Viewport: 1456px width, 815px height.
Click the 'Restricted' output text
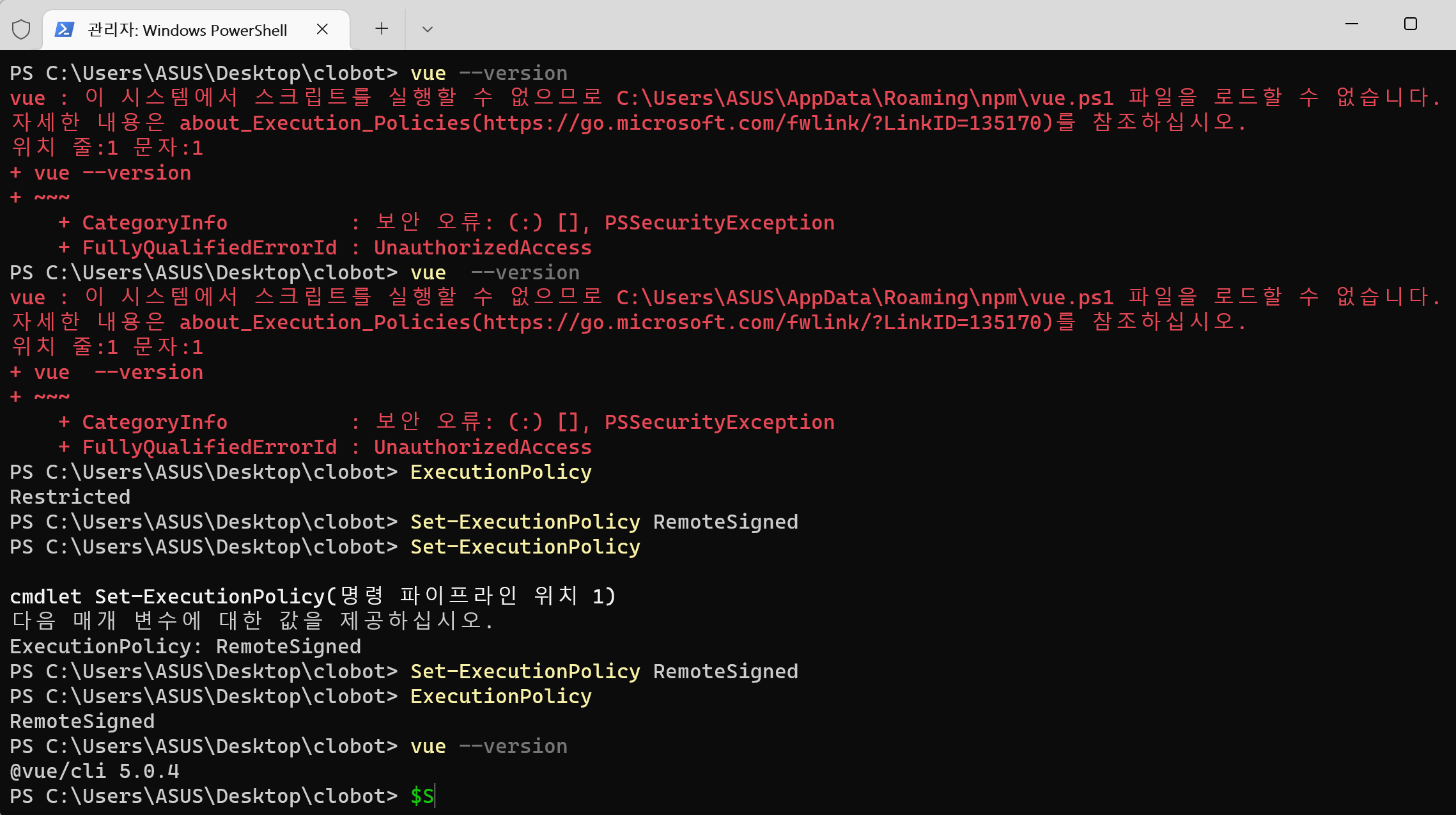point(70,497)
